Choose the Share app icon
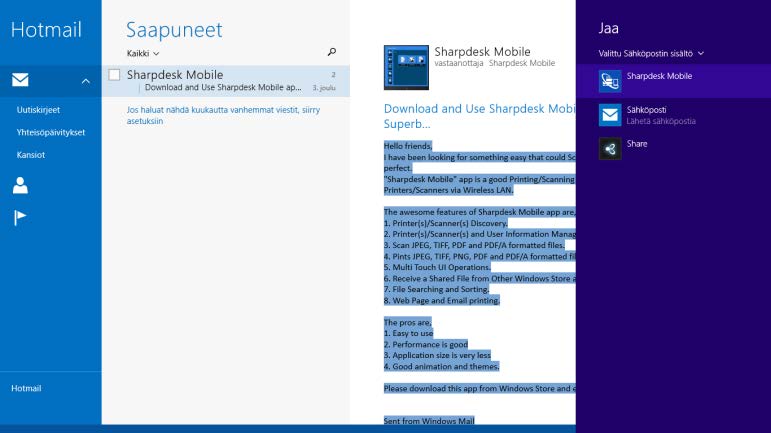This screenshot has height=433, width=771. pos(610,149)
